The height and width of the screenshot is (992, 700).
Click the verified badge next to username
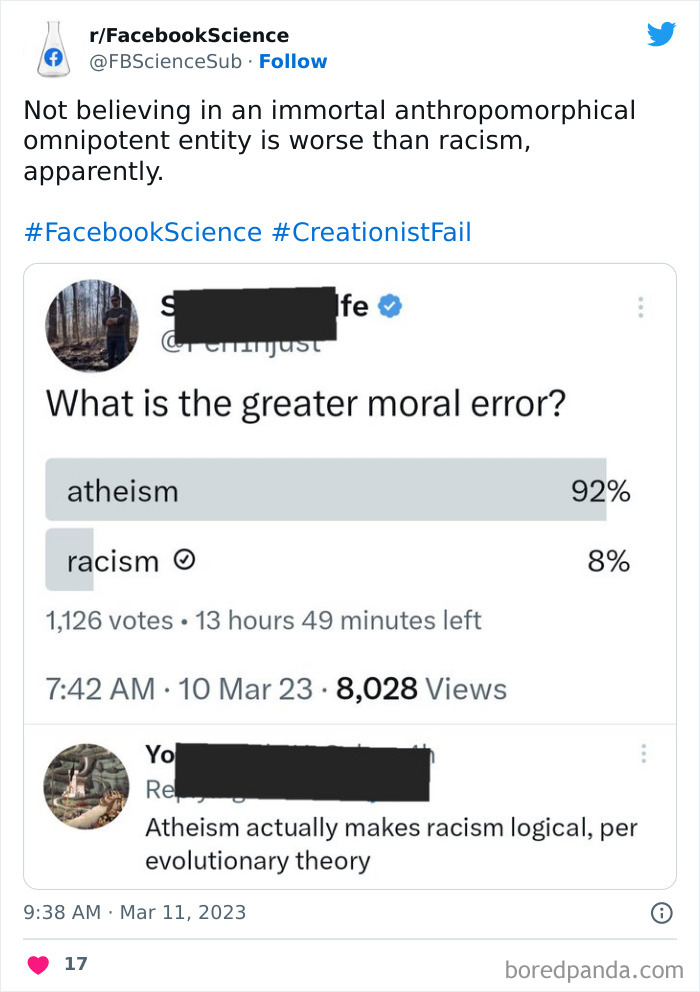click(x=391, y=307)
